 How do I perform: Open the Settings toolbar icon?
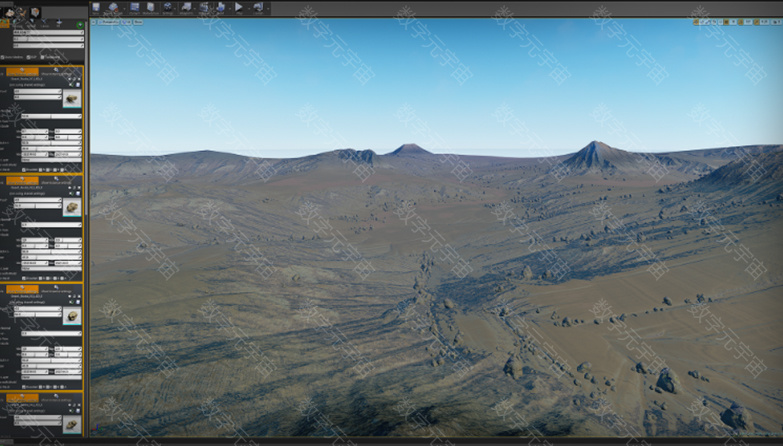(168, 7)
